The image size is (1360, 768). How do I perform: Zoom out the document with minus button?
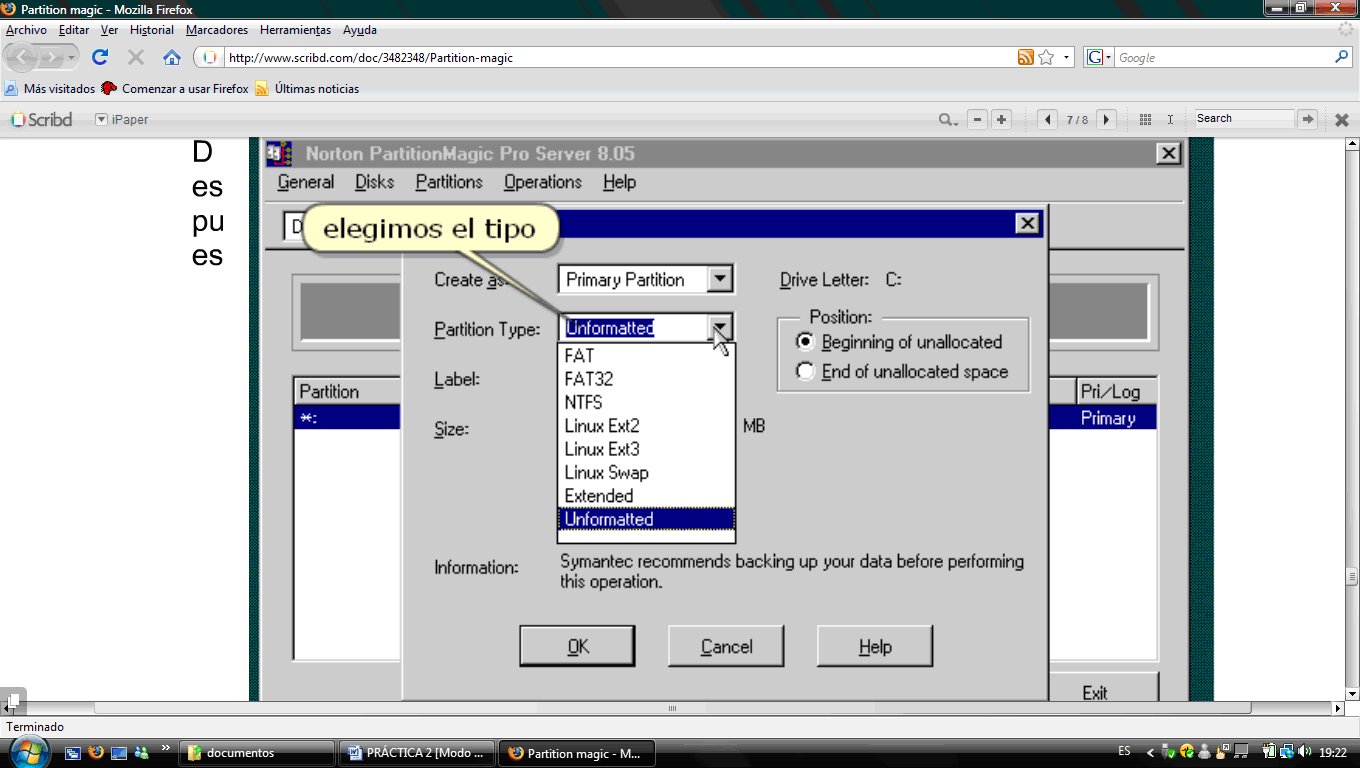[977, 119]
